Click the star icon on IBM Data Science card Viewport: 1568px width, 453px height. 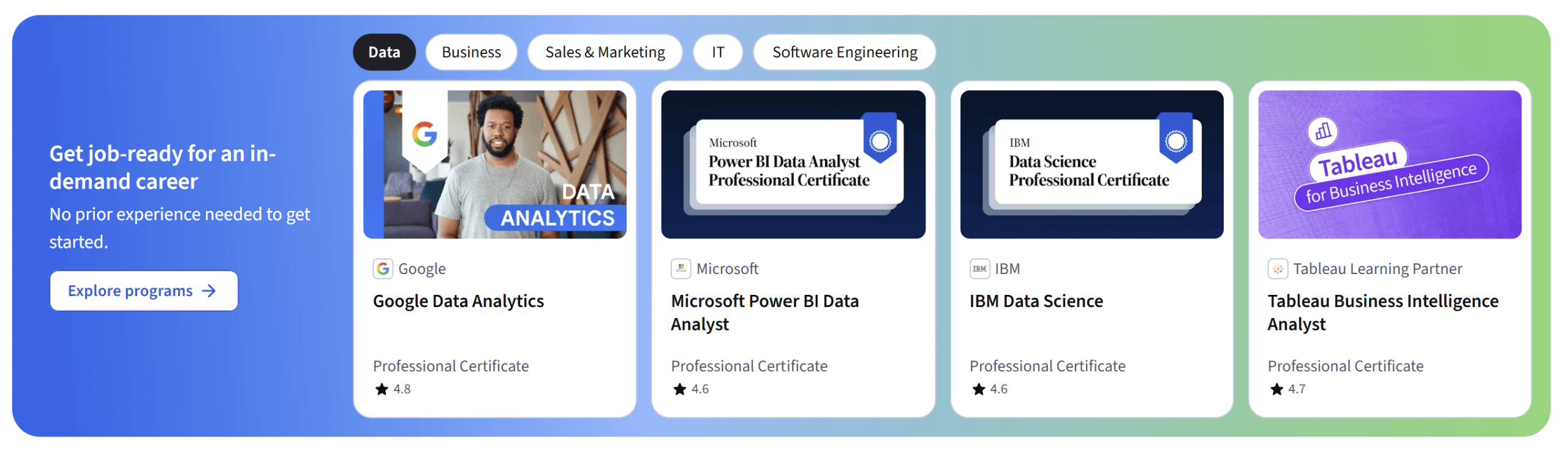pos(978,389)
